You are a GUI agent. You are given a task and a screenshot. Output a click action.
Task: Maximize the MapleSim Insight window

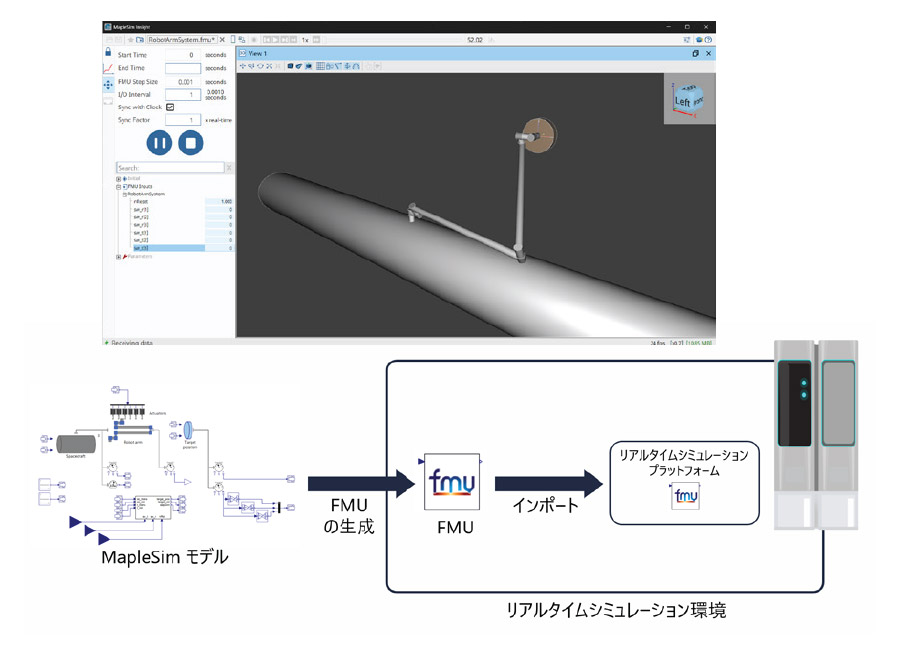tap(687, 26)
